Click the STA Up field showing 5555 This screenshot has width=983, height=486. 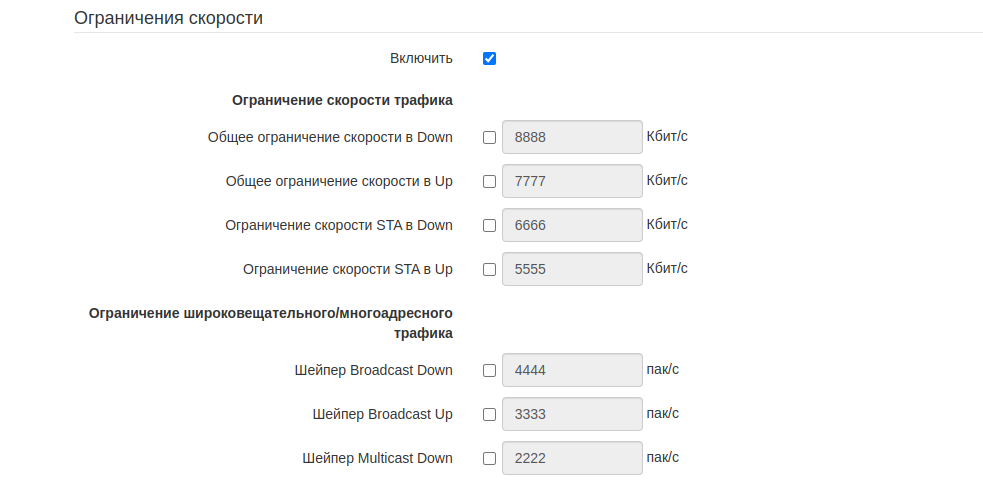[x=571, y=269]
